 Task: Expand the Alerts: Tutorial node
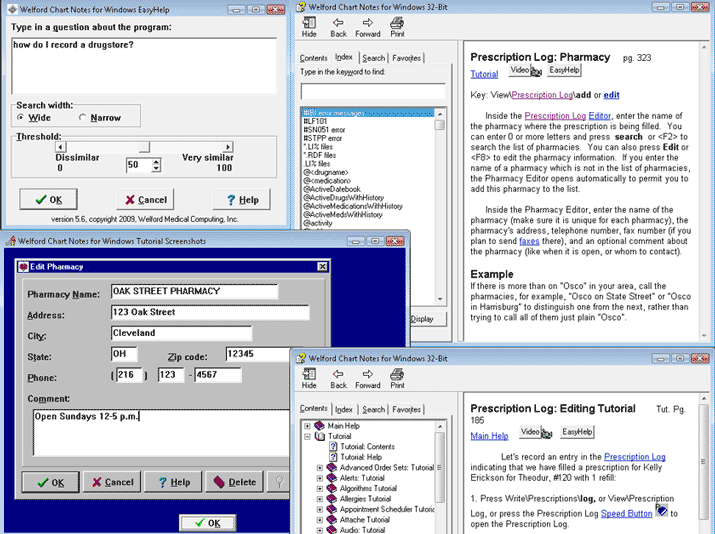(x=320, y=478)
